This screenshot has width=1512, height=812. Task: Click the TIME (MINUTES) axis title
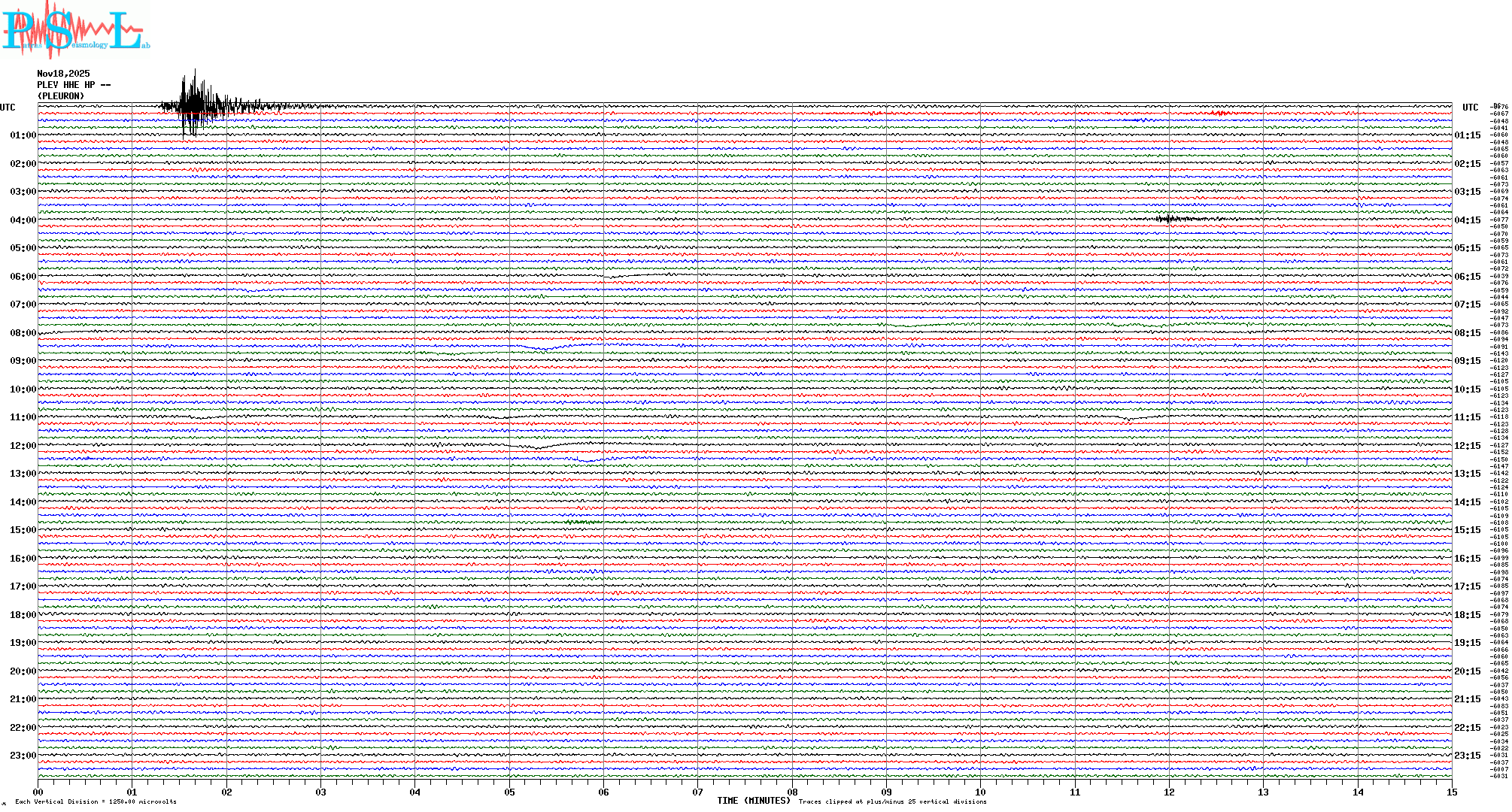753,801
